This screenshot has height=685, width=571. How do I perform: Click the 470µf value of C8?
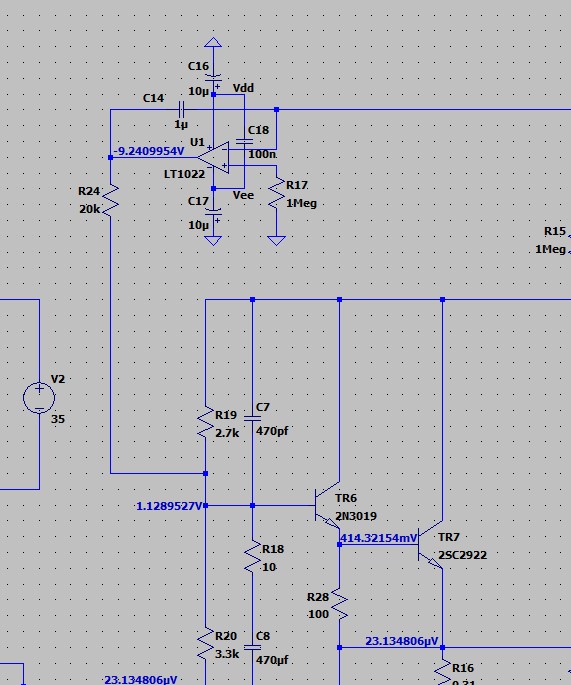272,660
